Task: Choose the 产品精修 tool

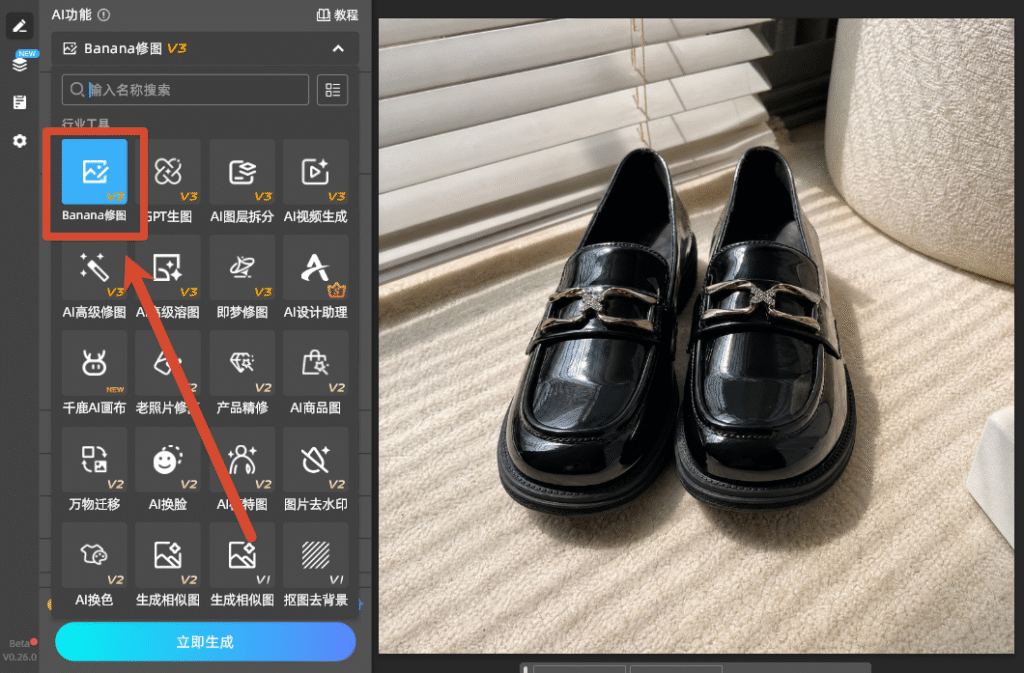Action: coord(242,363)
